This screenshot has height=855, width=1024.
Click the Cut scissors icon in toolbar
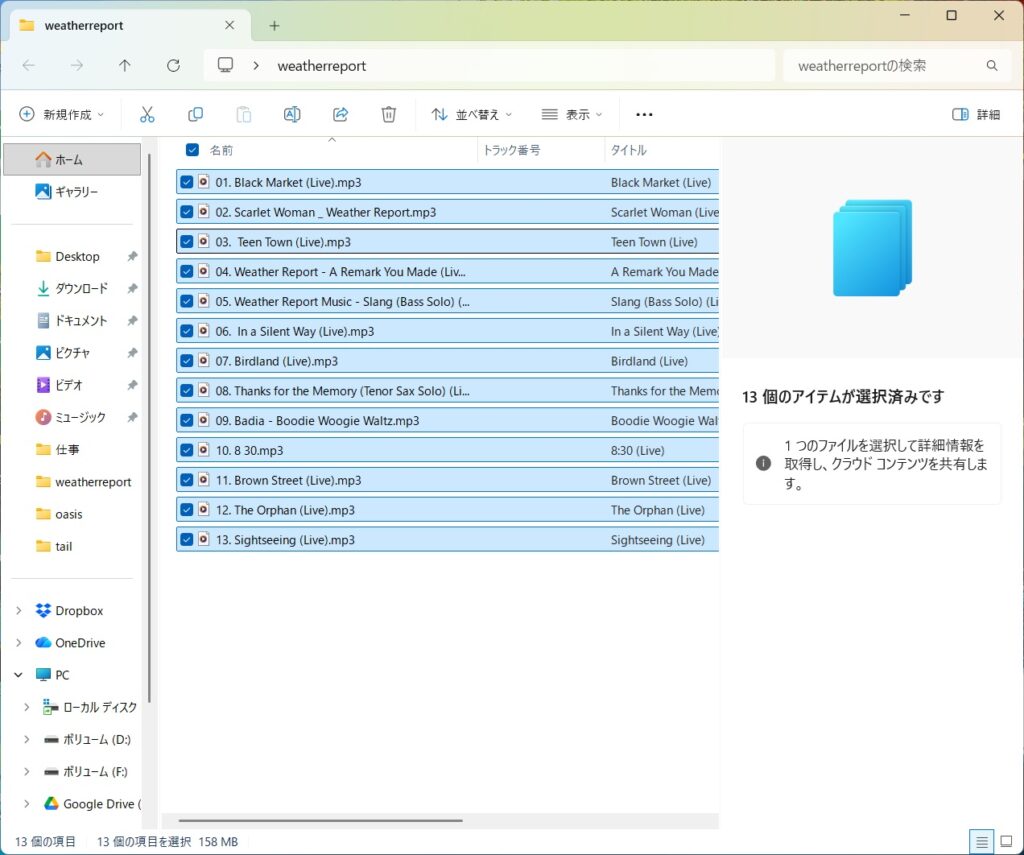(147, 115)
